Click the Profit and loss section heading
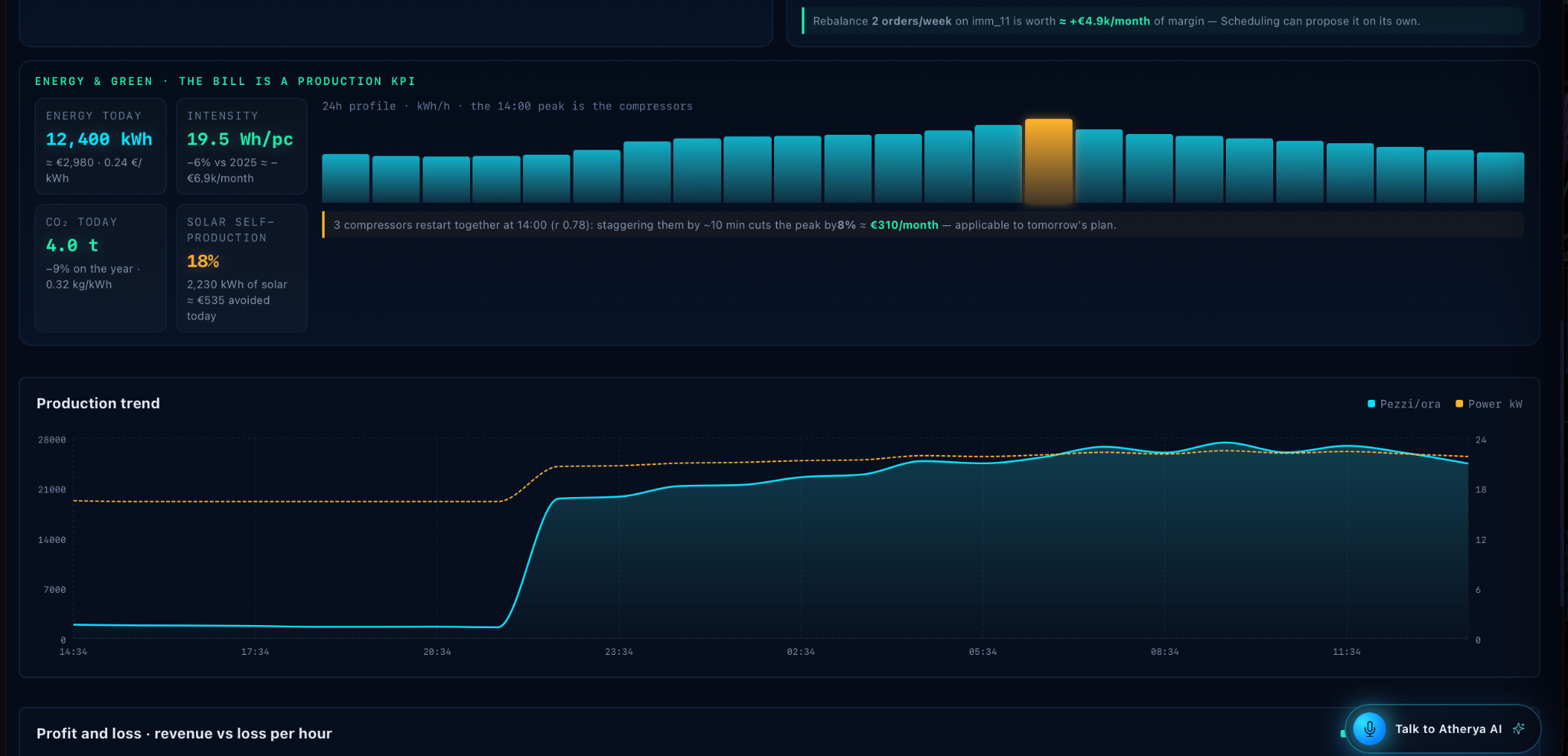 185,734
